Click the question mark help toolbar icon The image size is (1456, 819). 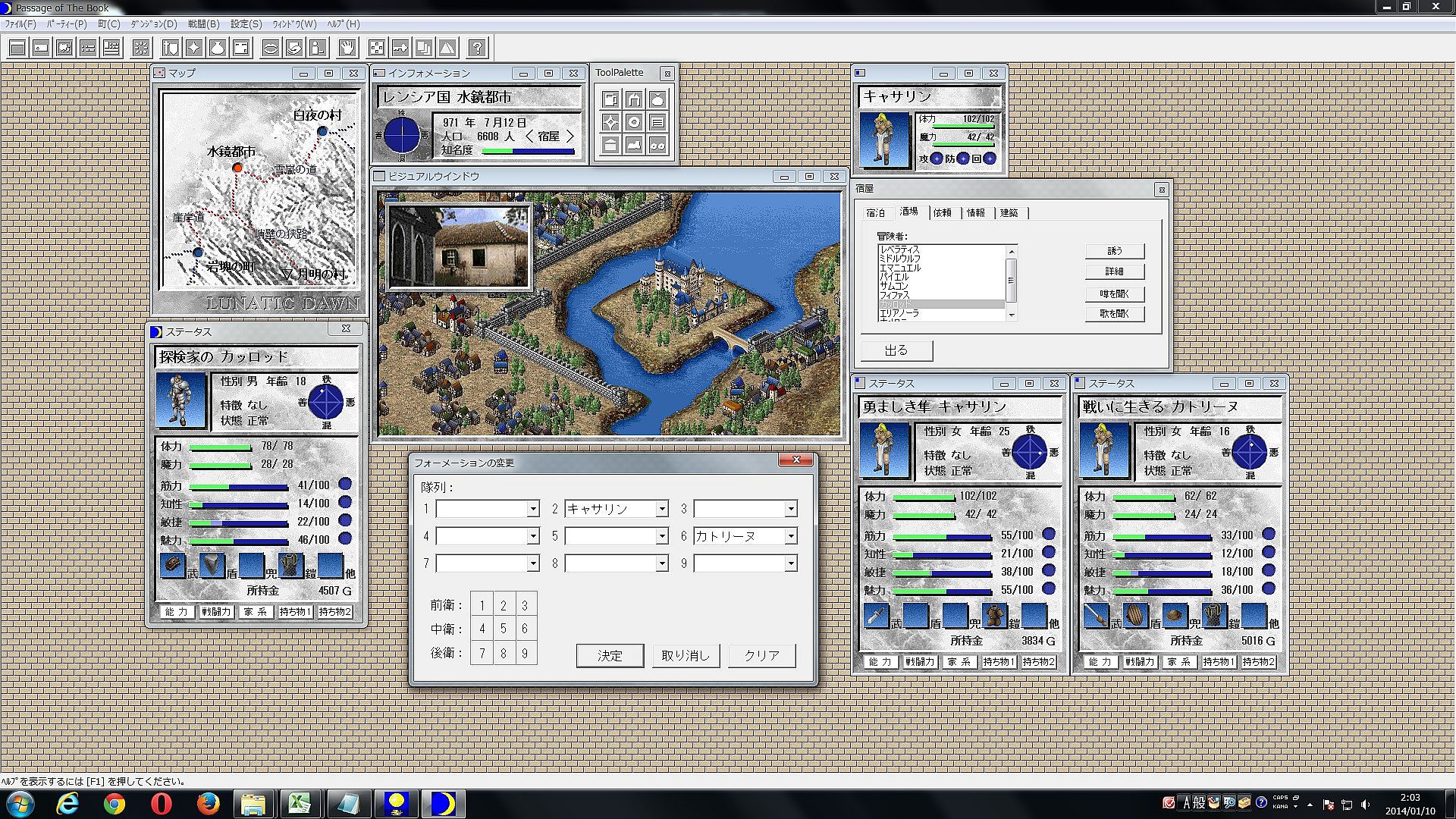477,49
